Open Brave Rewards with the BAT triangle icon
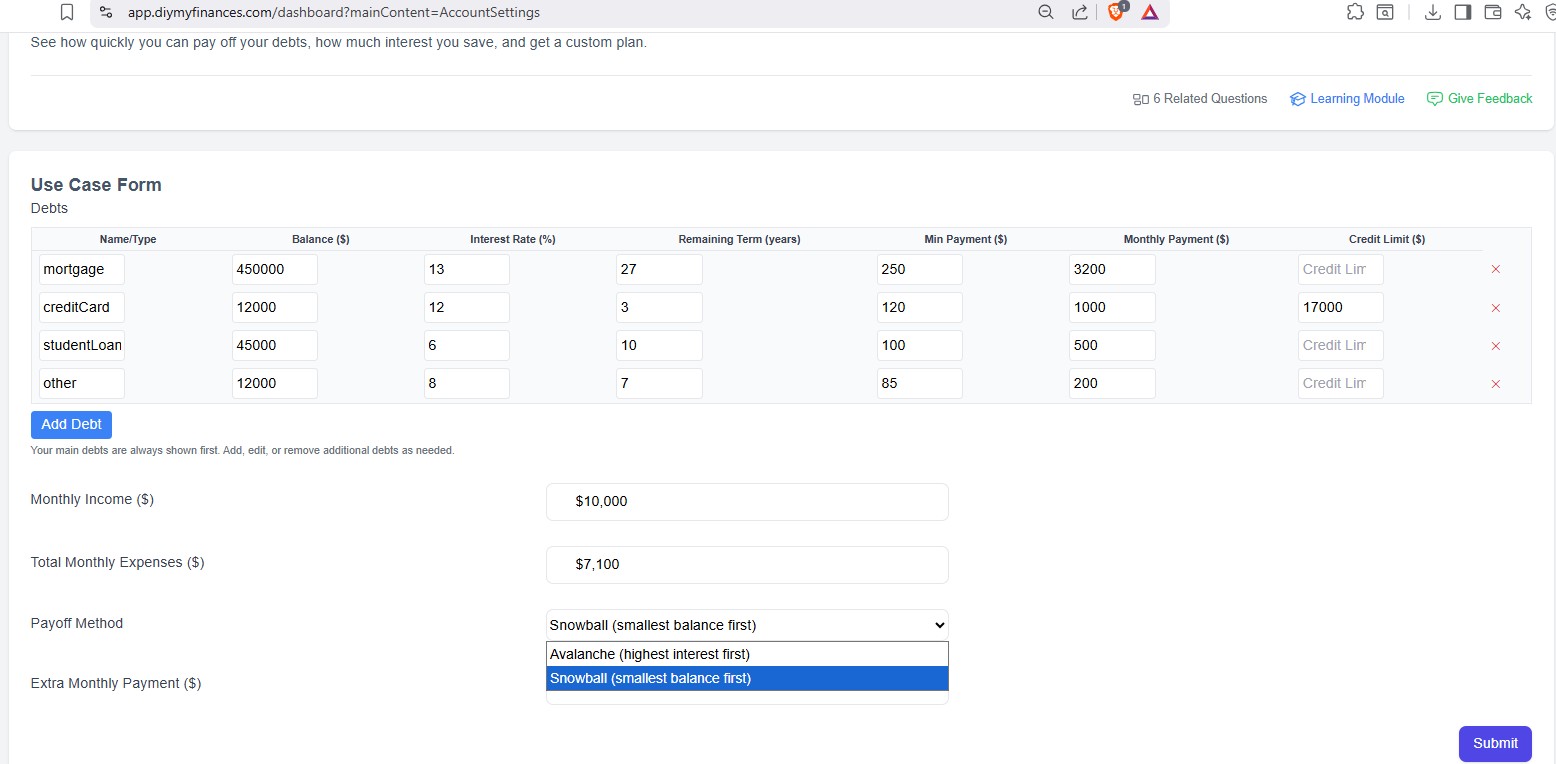 pyautogui.click(x=1148, y=13)
